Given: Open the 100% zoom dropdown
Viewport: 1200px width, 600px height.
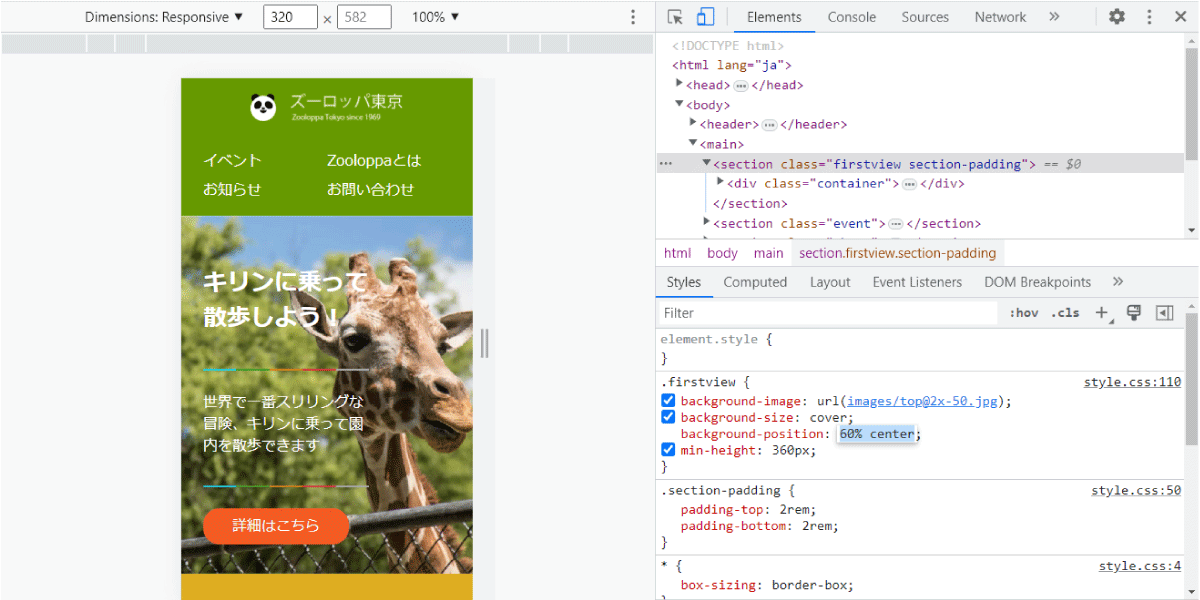Looking at the screenshot, I should [436, 17].
